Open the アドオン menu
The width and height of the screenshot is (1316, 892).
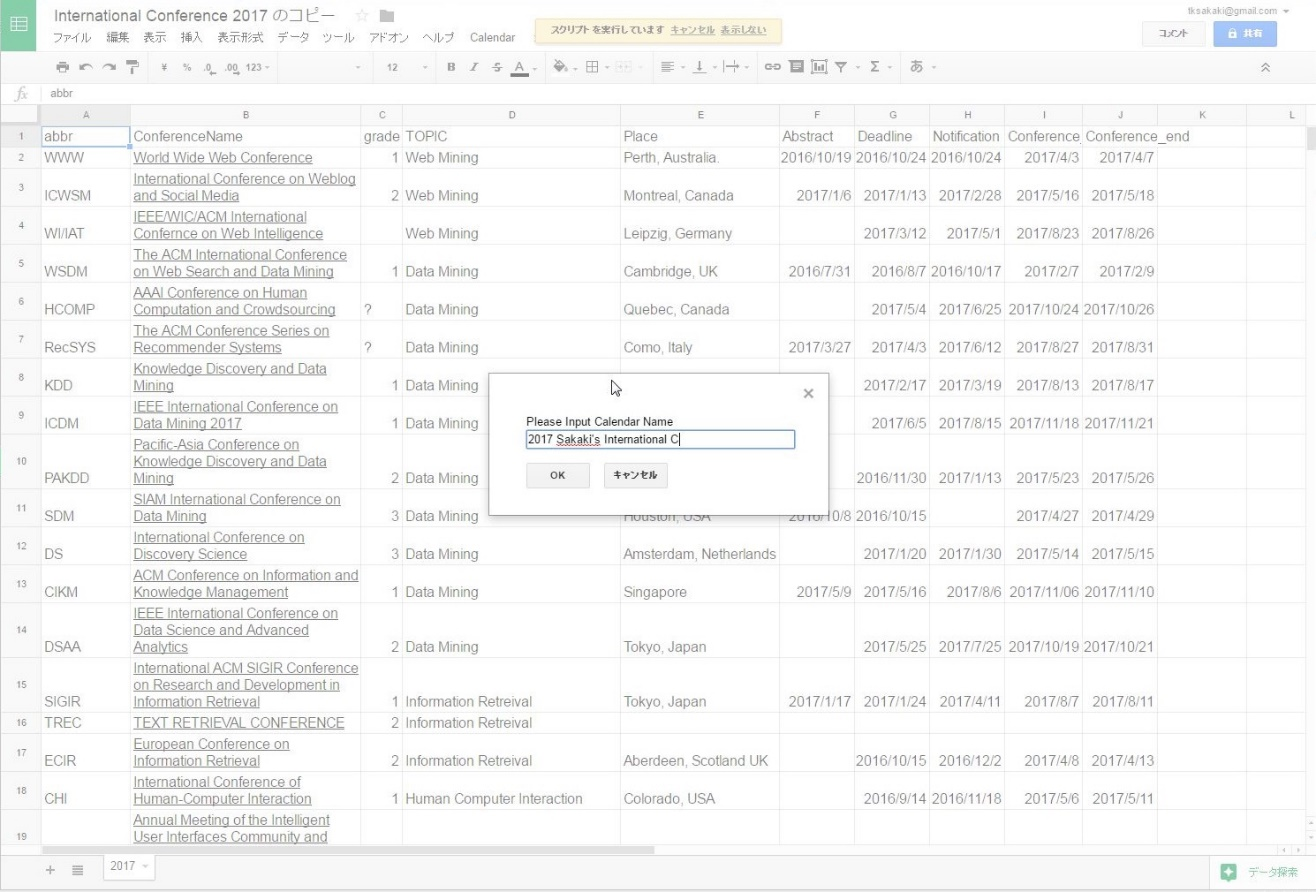pos(389,37)
